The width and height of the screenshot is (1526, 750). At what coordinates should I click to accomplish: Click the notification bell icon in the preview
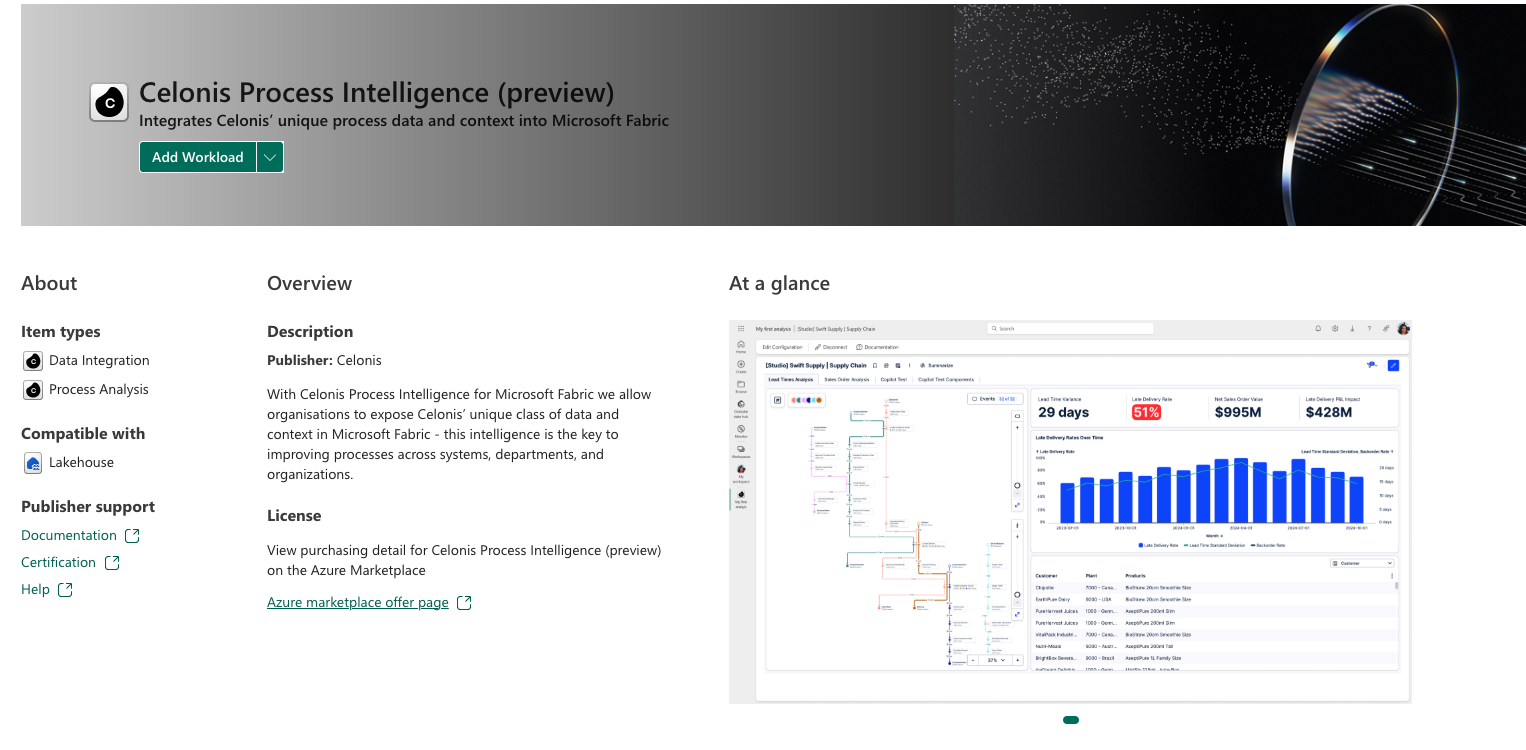[x=1318, y=328]
